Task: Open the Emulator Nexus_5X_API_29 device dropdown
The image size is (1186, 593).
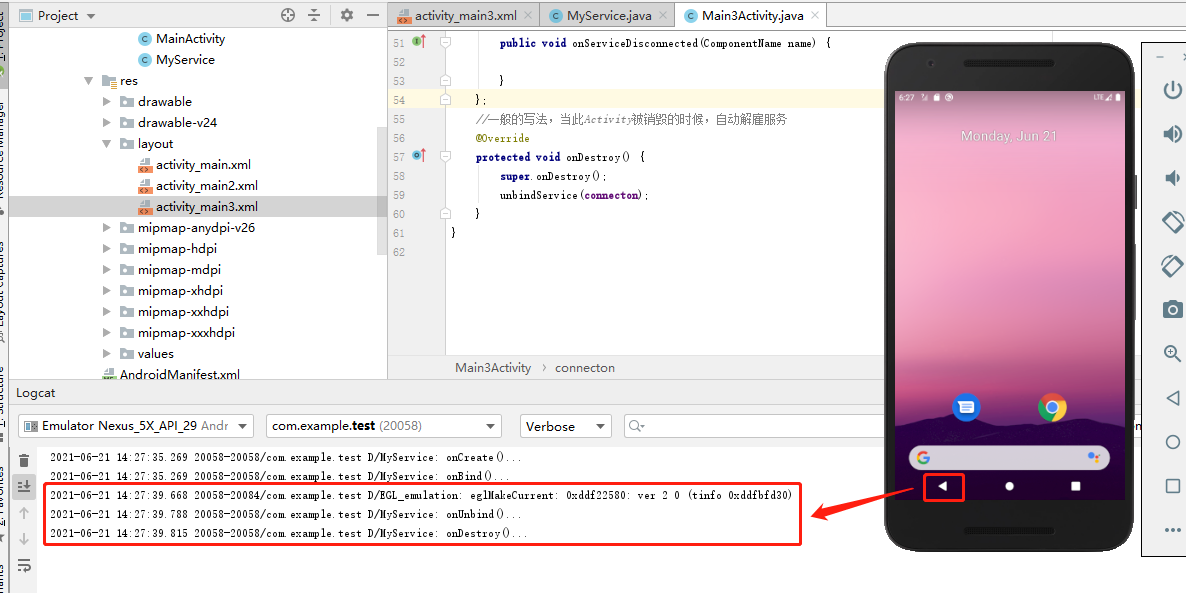Action: click(x=136, y=426)
